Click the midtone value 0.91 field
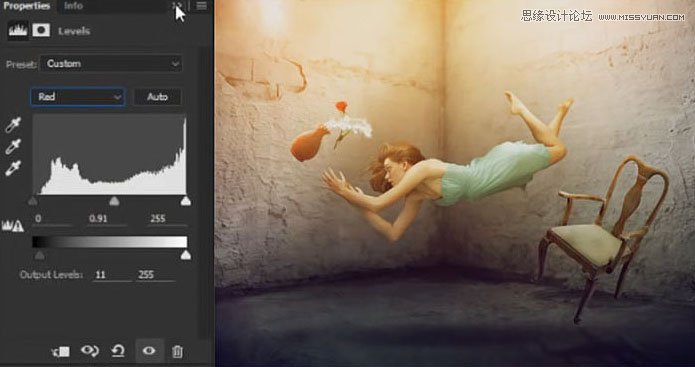 107,219
